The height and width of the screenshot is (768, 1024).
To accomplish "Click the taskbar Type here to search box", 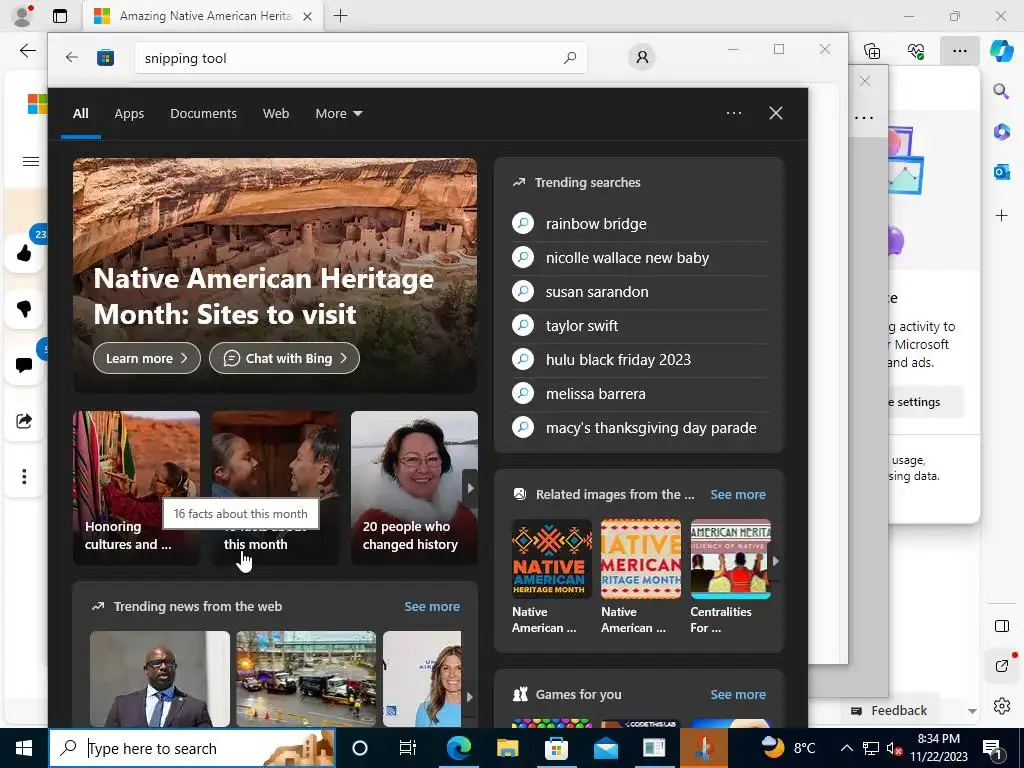I will tap(192, 748).
